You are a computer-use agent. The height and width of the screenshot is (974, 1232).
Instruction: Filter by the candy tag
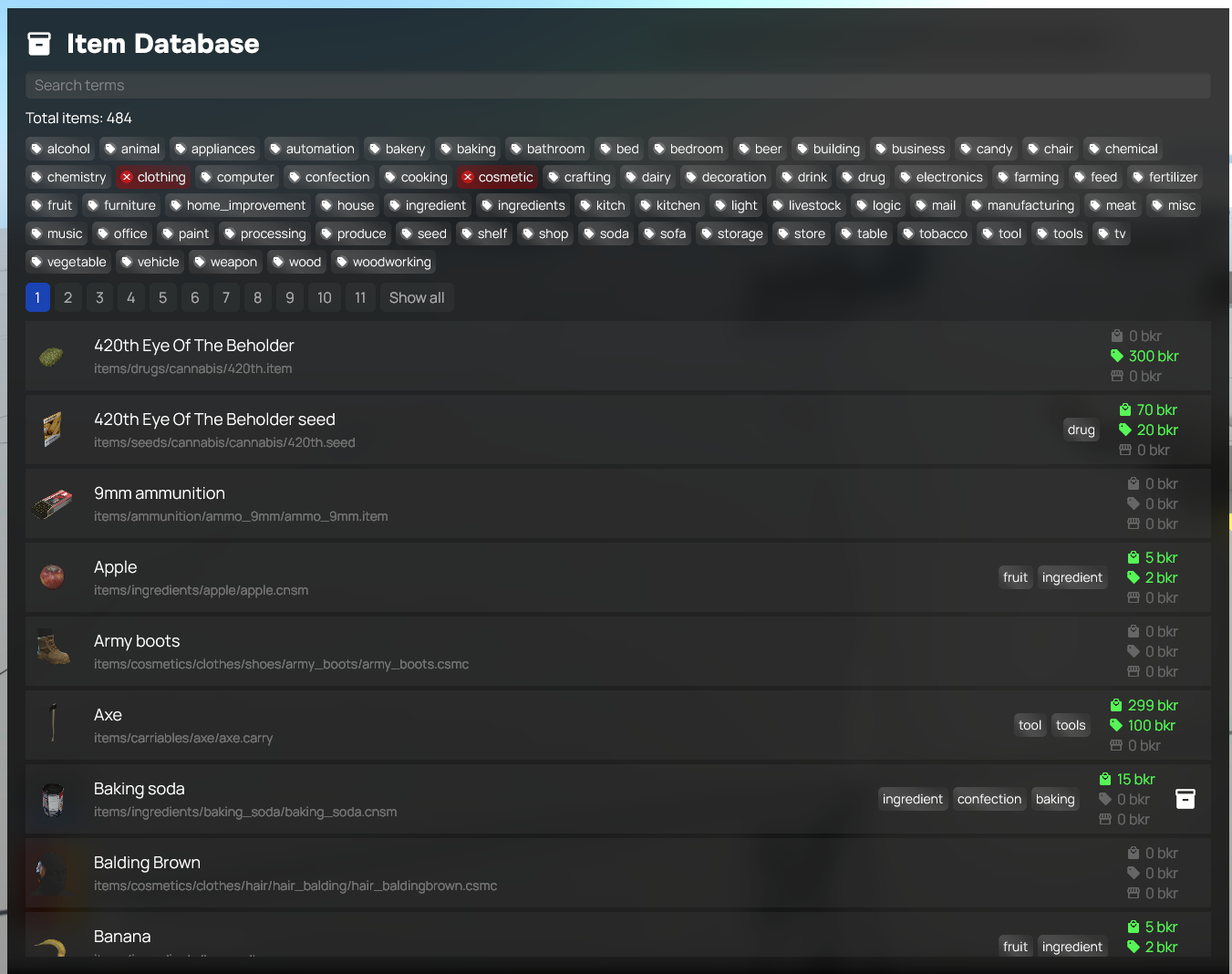pyautogui.click(x=986, y=149)
